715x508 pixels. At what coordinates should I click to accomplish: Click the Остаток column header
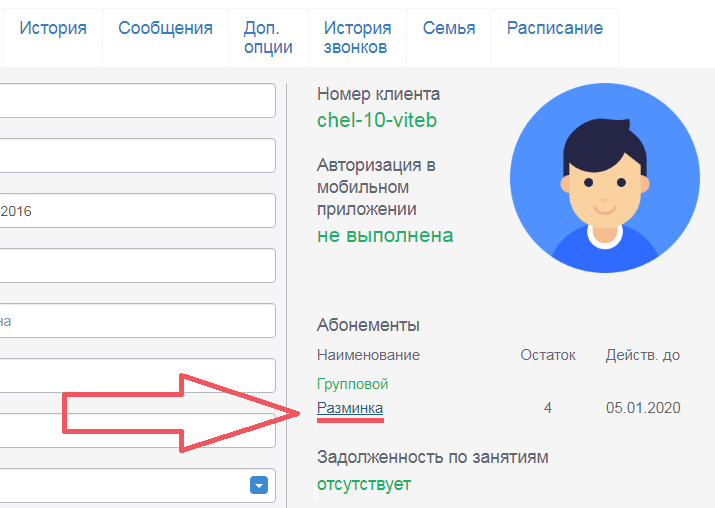pyautogui.click(x=548, y=355)
